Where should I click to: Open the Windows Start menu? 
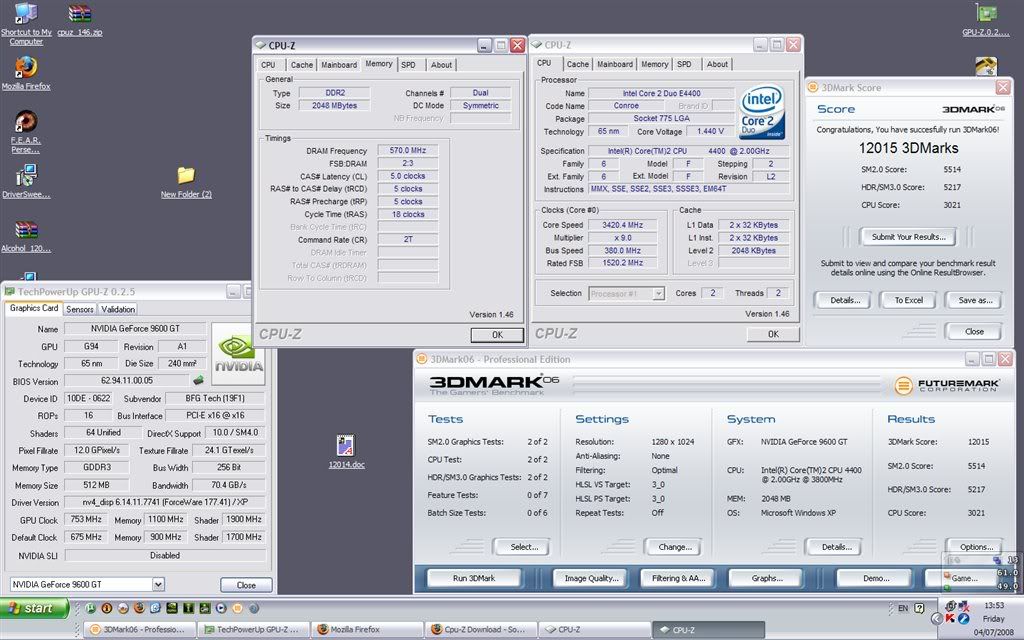tap(36, 608)
